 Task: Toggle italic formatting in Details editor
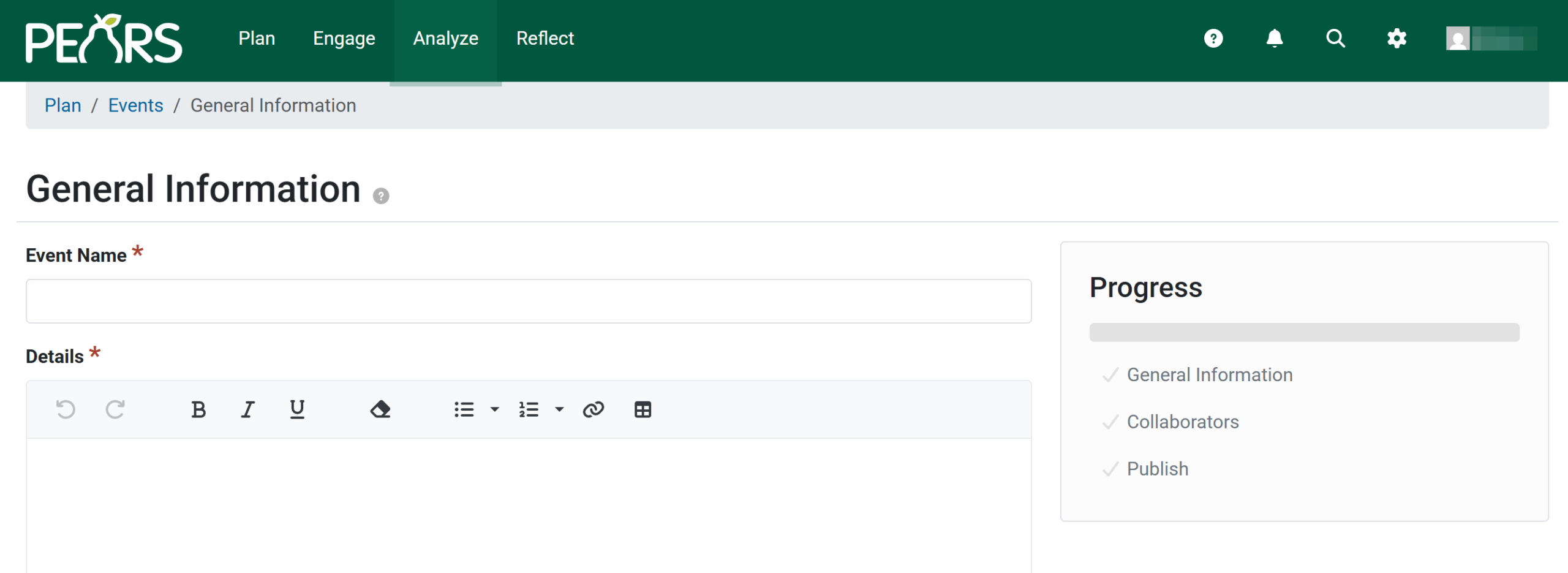(247, 409)
